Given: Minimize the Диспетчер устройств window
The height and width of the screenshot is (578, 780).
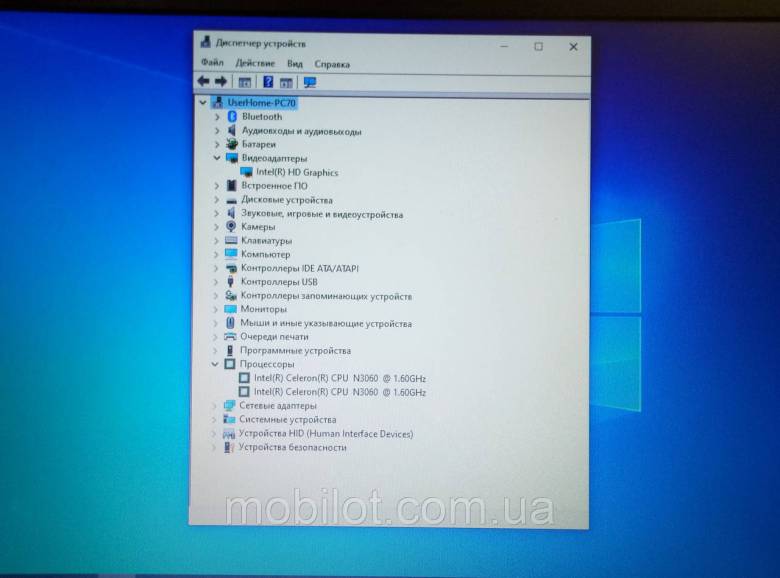Looking at the screenshot, I should pyautogui.click(x=504, y=46).
